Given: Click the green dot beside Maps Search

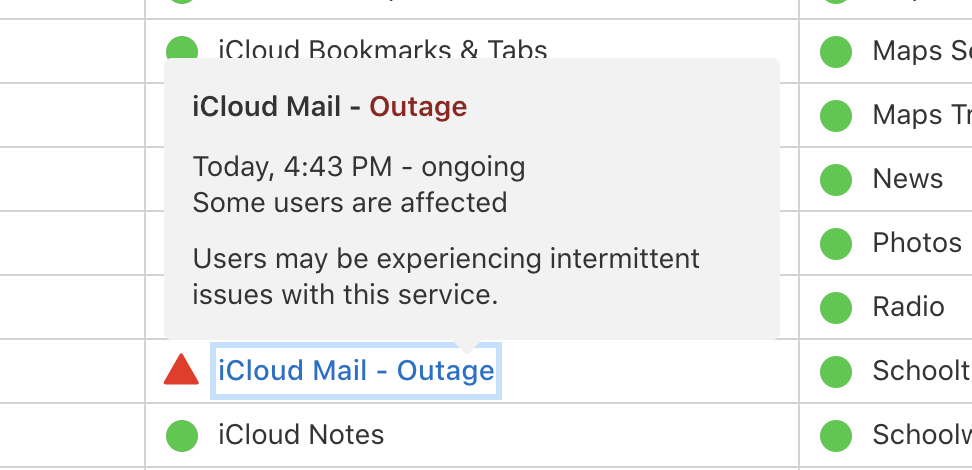Looking at the screenshot, I should coord(835,51).
